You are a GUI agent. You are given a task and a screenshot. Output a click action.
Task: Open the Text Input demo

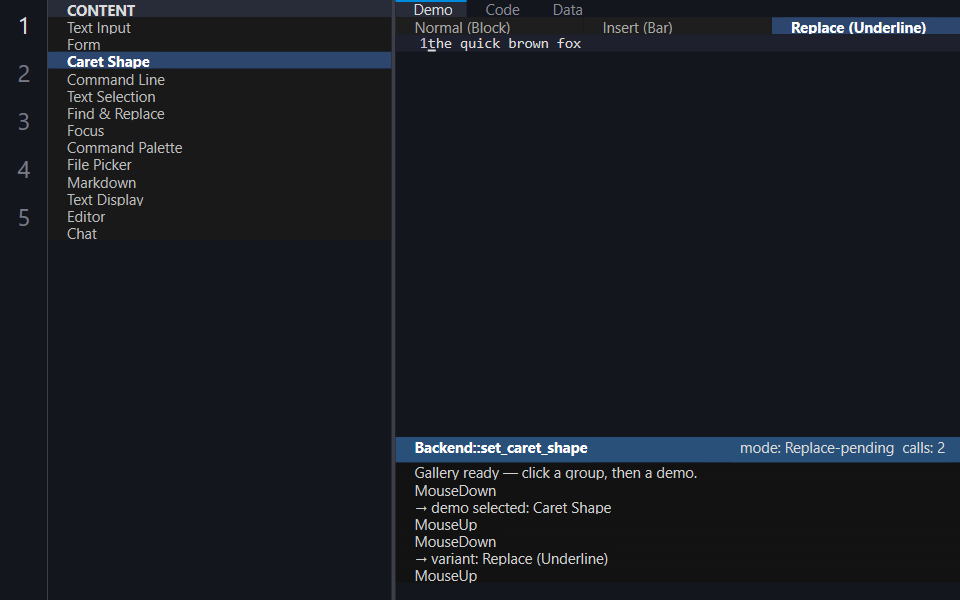(219, 28)
